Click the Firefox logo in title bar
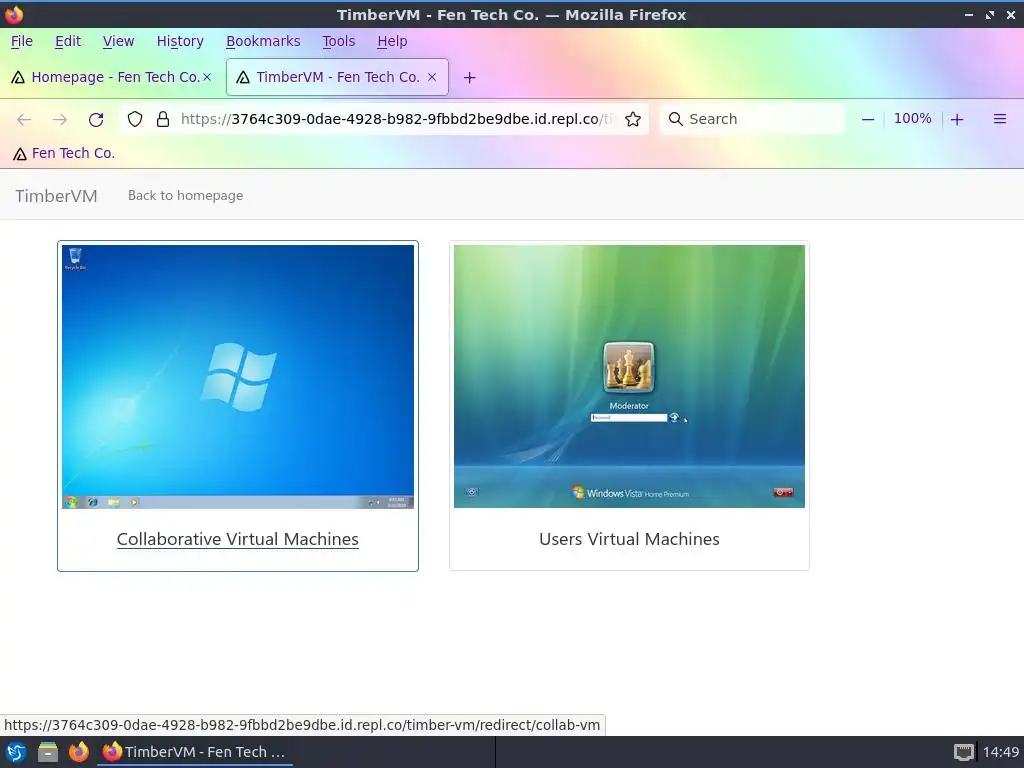1024x768 pixels. (14, 14)
